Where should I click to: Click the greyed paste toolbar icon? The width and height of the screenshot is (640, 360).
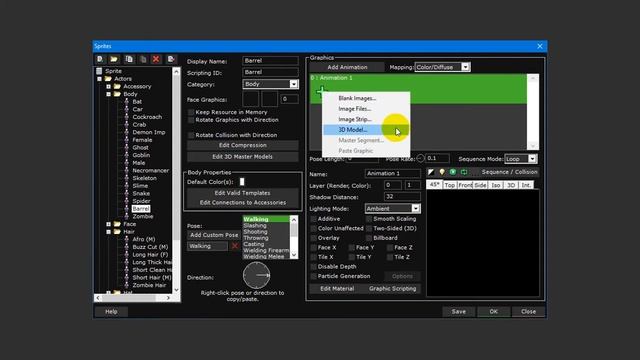tap(143, 59)
